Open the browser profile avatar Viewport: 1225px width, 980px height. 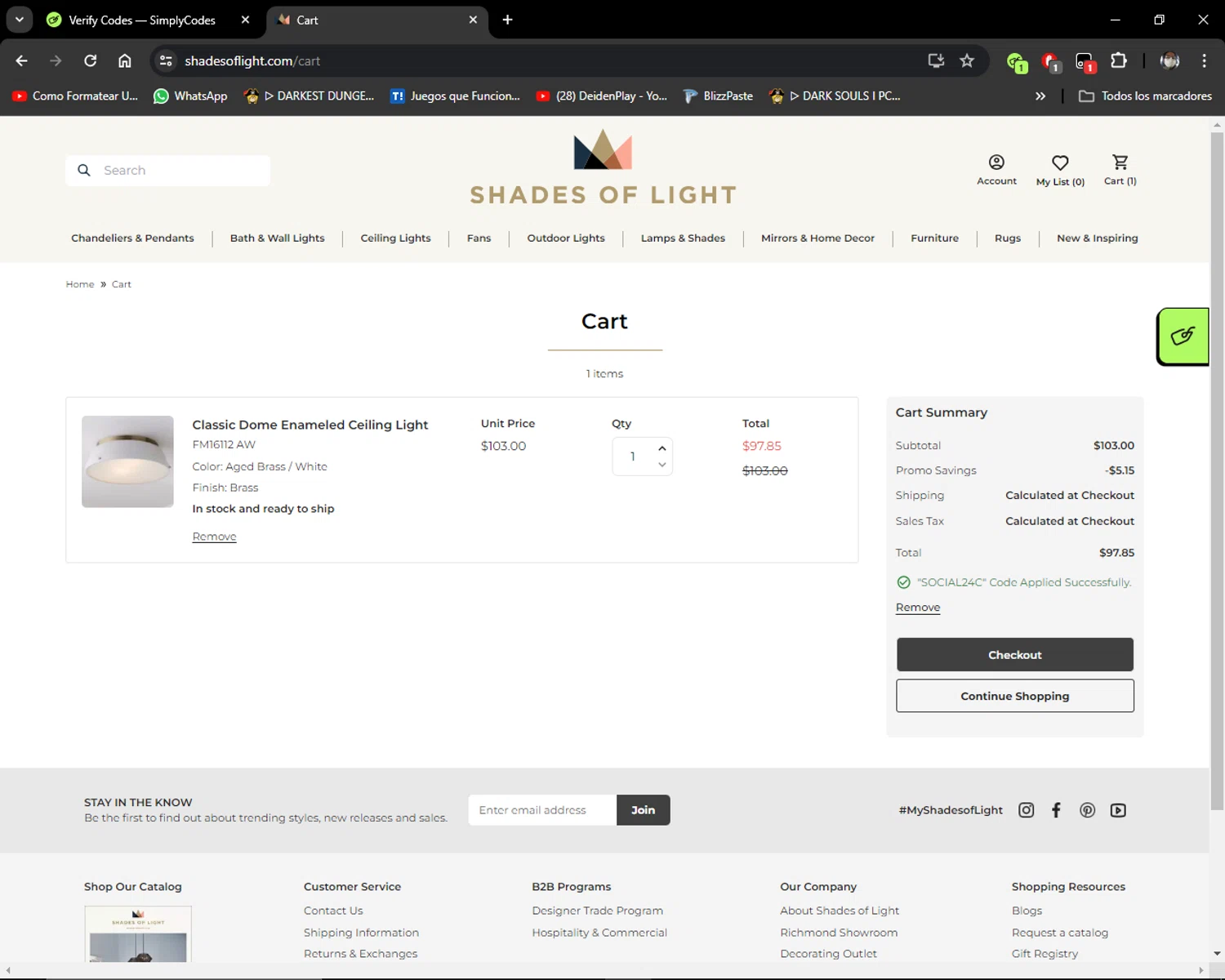[1169, 60]
